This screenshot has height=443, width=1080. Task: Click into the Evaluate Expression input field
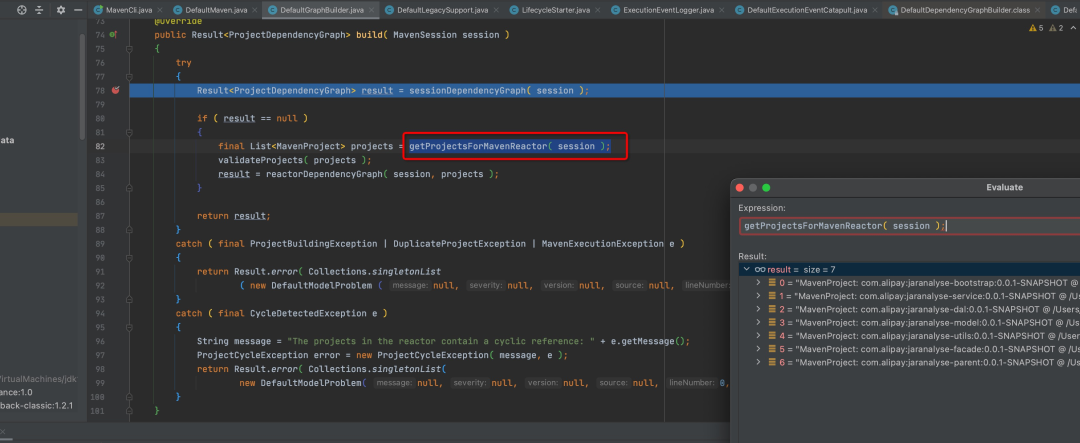[900, 226]
